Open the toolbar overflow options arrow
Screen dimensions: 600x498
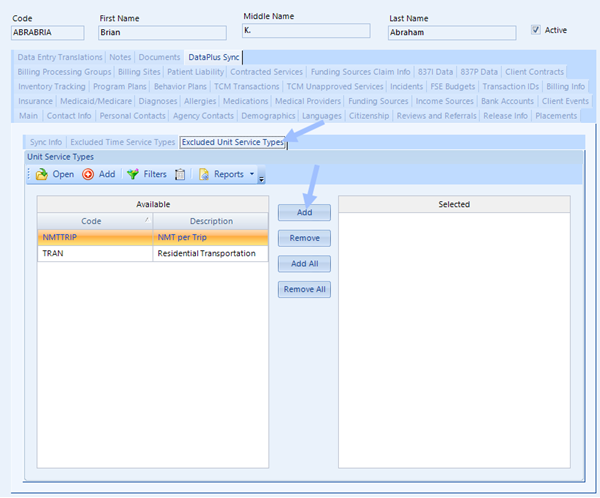click(262, 178)
